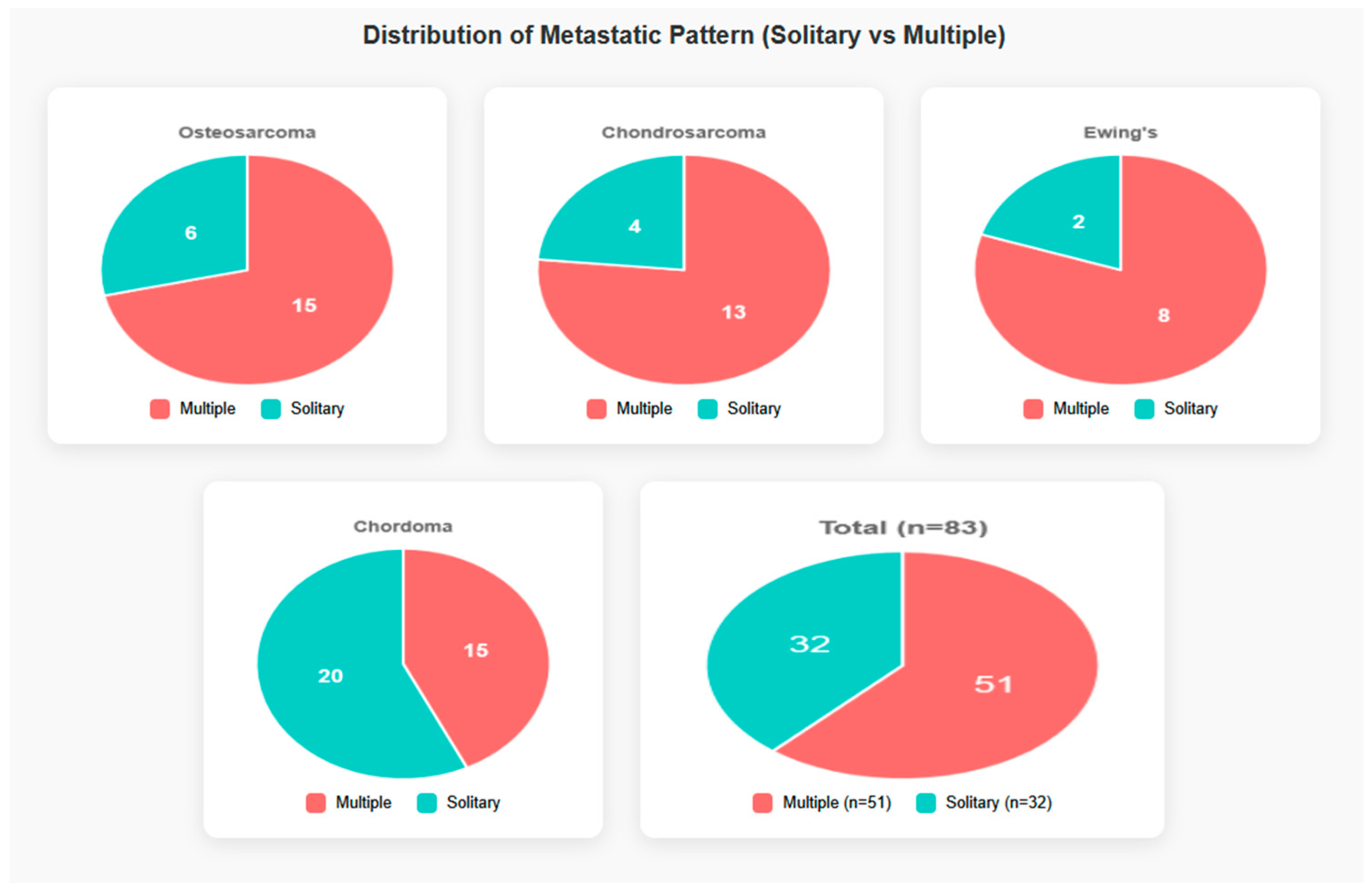Click the red Multiple swatch under Chordoma chart
Image resolution: width=1372 pixels, height=894 pixels.
click(316, 803)
